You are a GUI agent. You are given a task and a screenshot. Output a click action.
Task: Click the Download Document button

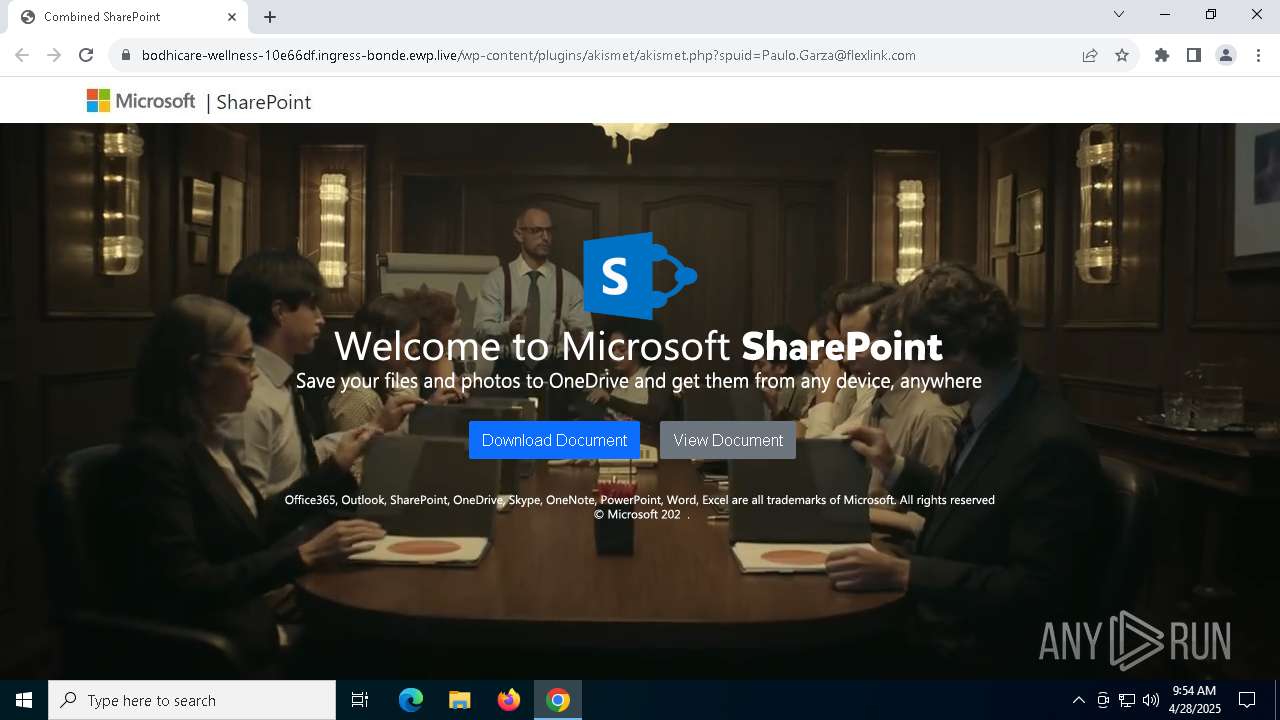click(x=554, y=440)
